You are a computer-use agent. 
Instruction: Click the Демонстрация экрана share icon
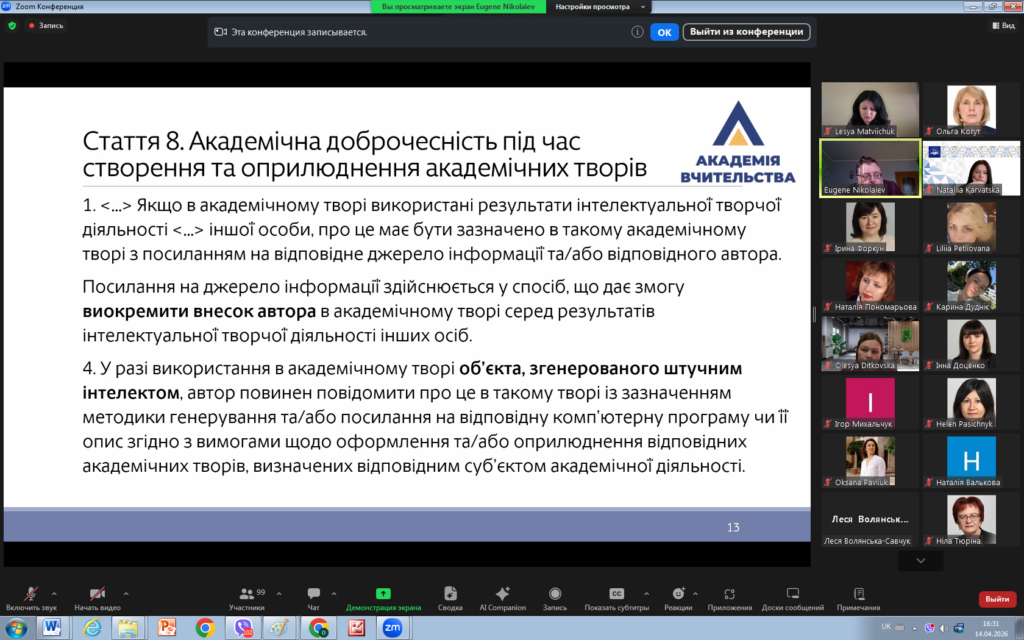coord(383,594)
